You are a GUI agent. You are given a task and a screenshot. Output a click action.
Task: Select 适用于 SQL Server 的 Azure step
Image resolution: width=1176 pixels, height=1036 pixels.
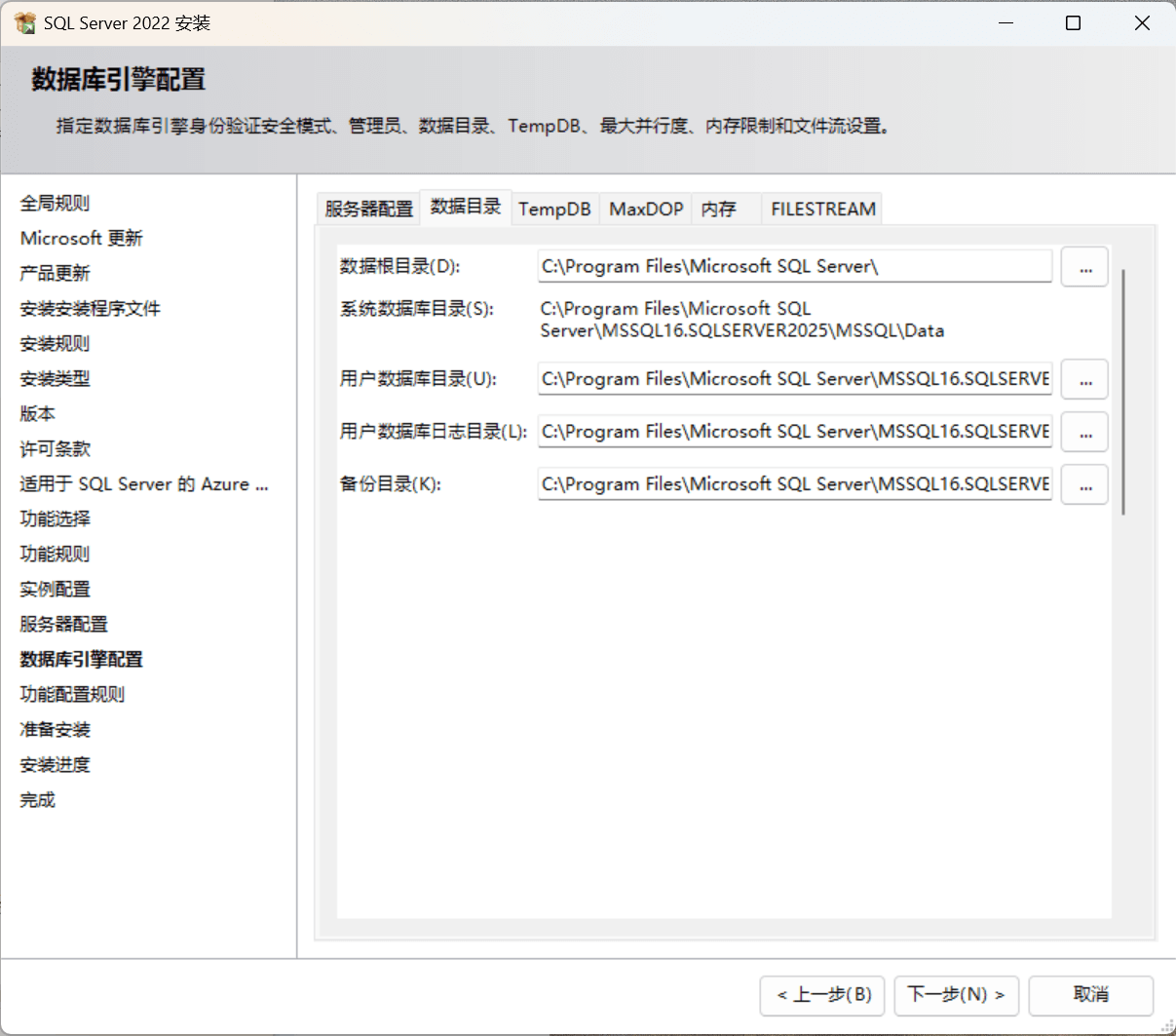point(144,483)
